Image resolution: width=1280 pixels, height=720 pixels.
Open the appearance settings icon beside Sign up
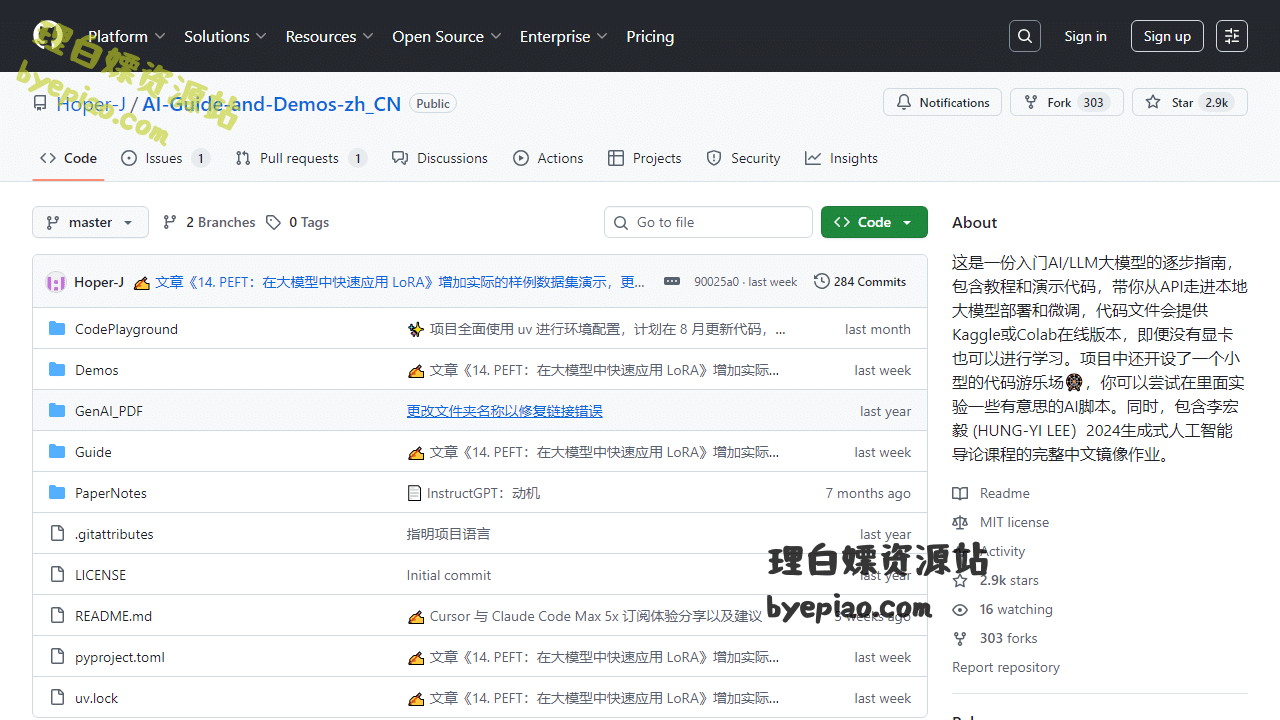point(1232,36)
